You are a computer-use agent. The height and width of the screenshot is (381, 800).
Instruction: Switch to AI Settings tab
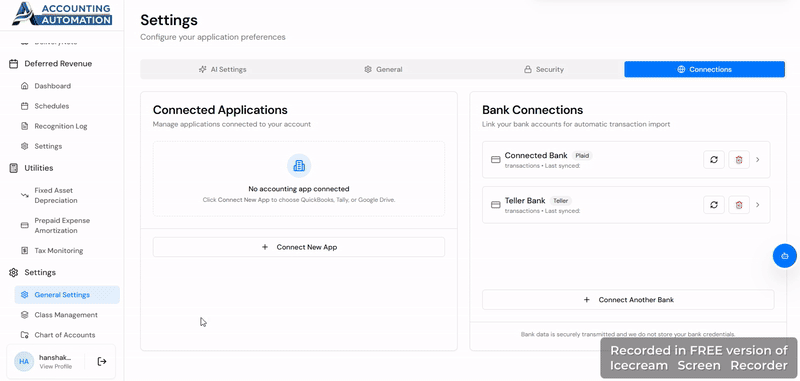point(222,69)
